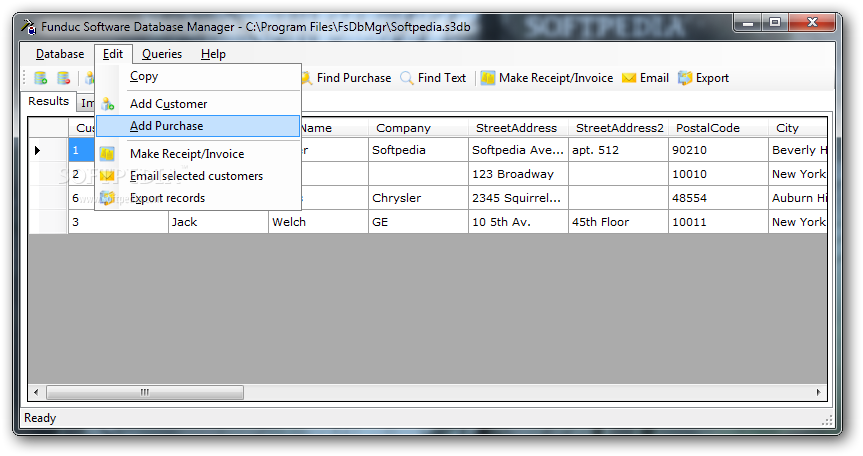Image resolution: width=863 pixels, height=456 pixels.
Task: Click the window resize grip in status bar
Action: click(827, 420)
